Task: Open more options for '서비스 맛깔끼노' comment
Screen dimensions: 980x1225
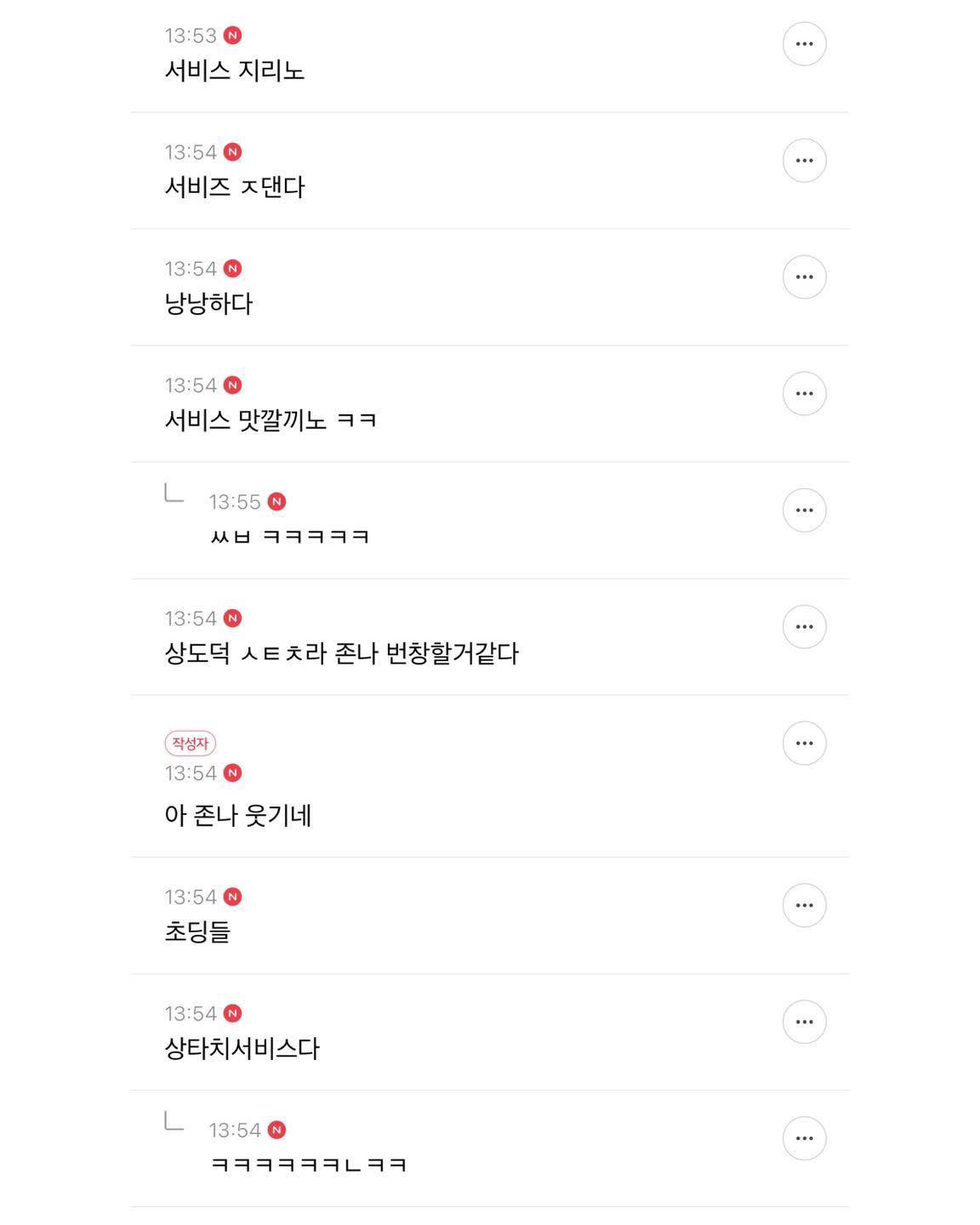Action: (804, 394)
